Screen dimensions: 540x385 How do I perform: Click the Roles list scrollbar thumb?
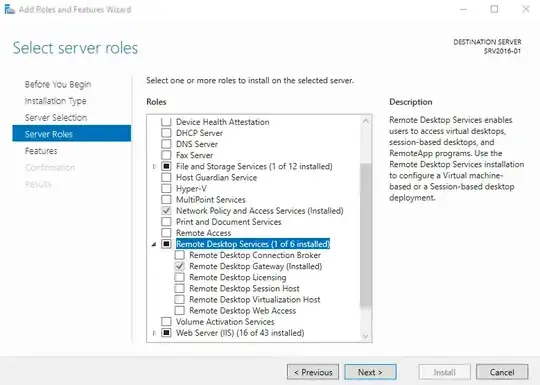click(x=366, y=235)
